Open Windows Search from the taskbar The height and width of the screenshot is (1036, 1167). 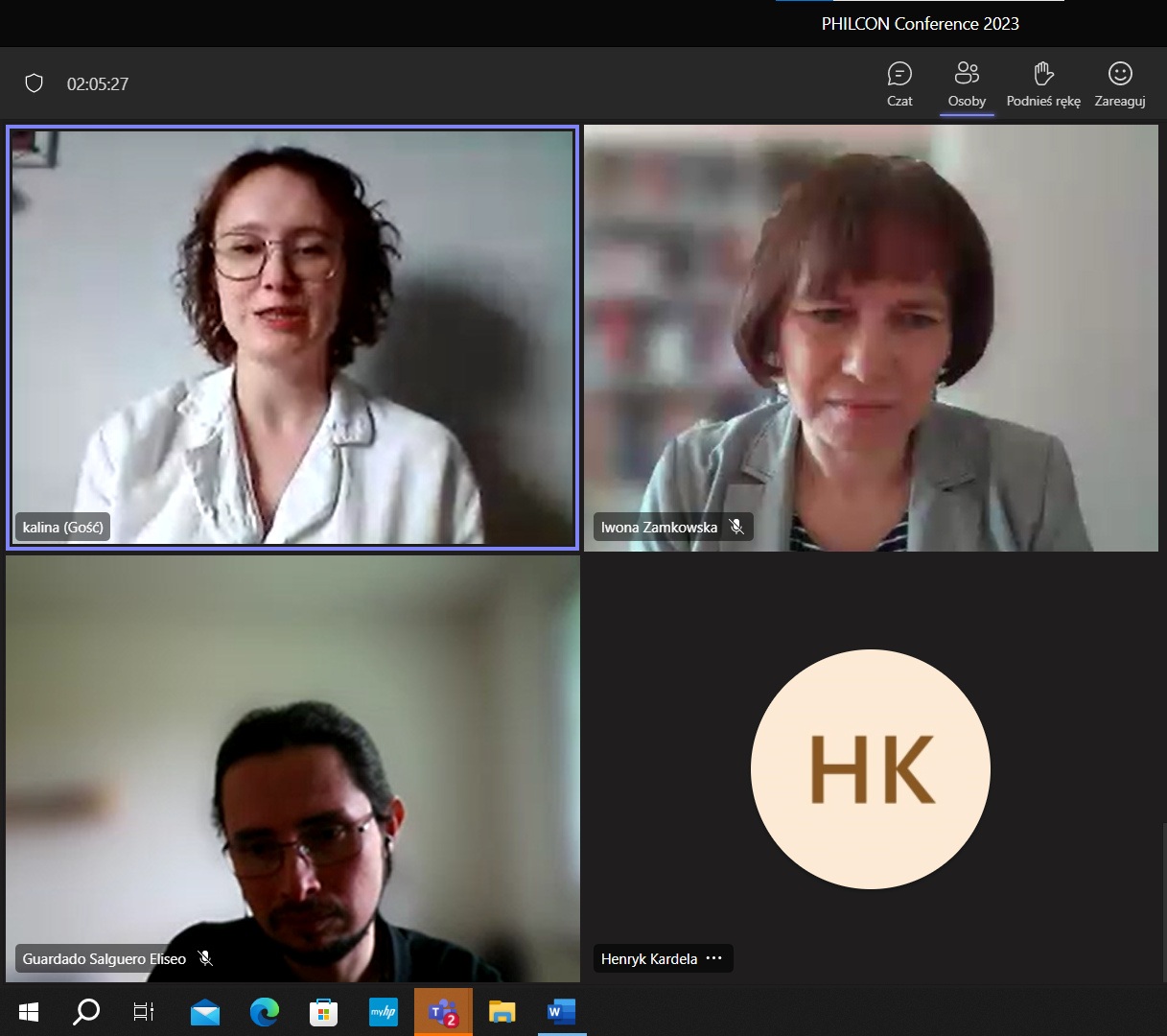tap(86, 1012)
